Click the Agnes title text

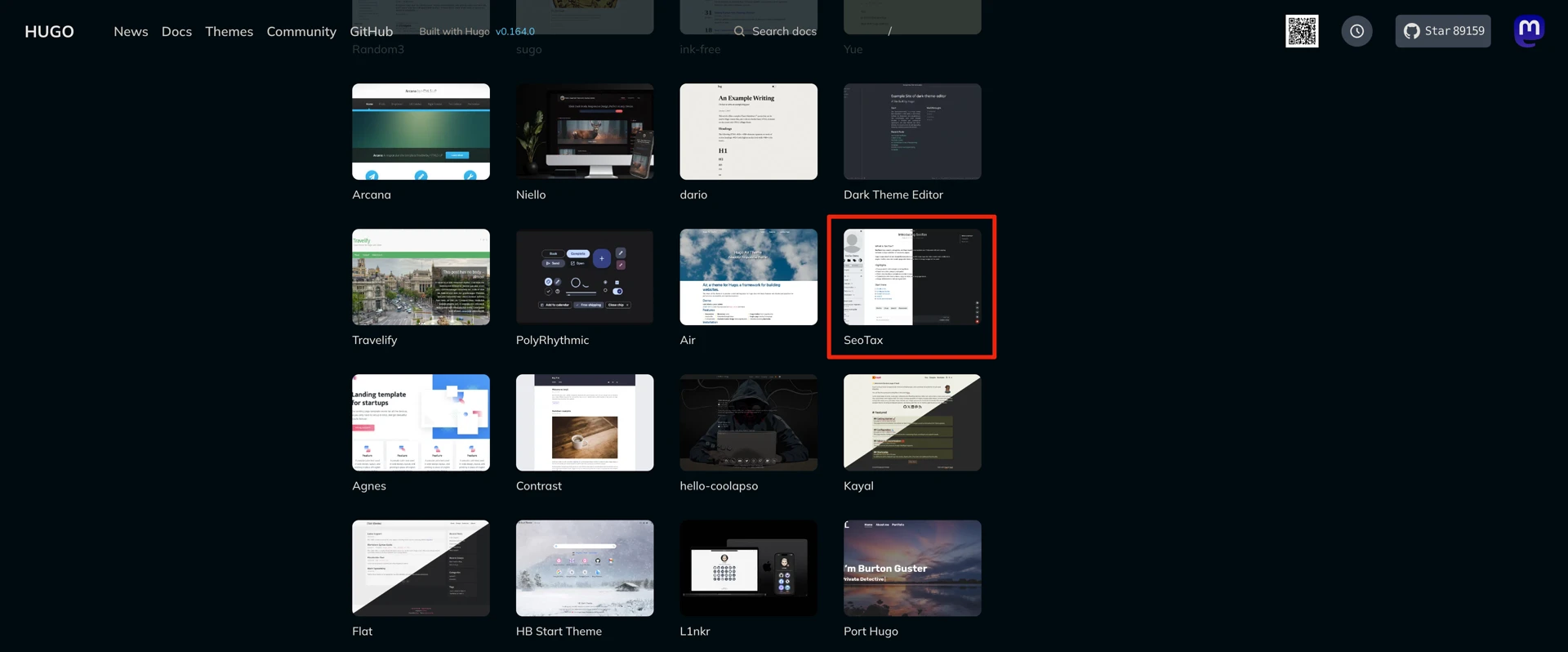pyautogui.click(x=369, y=485)
